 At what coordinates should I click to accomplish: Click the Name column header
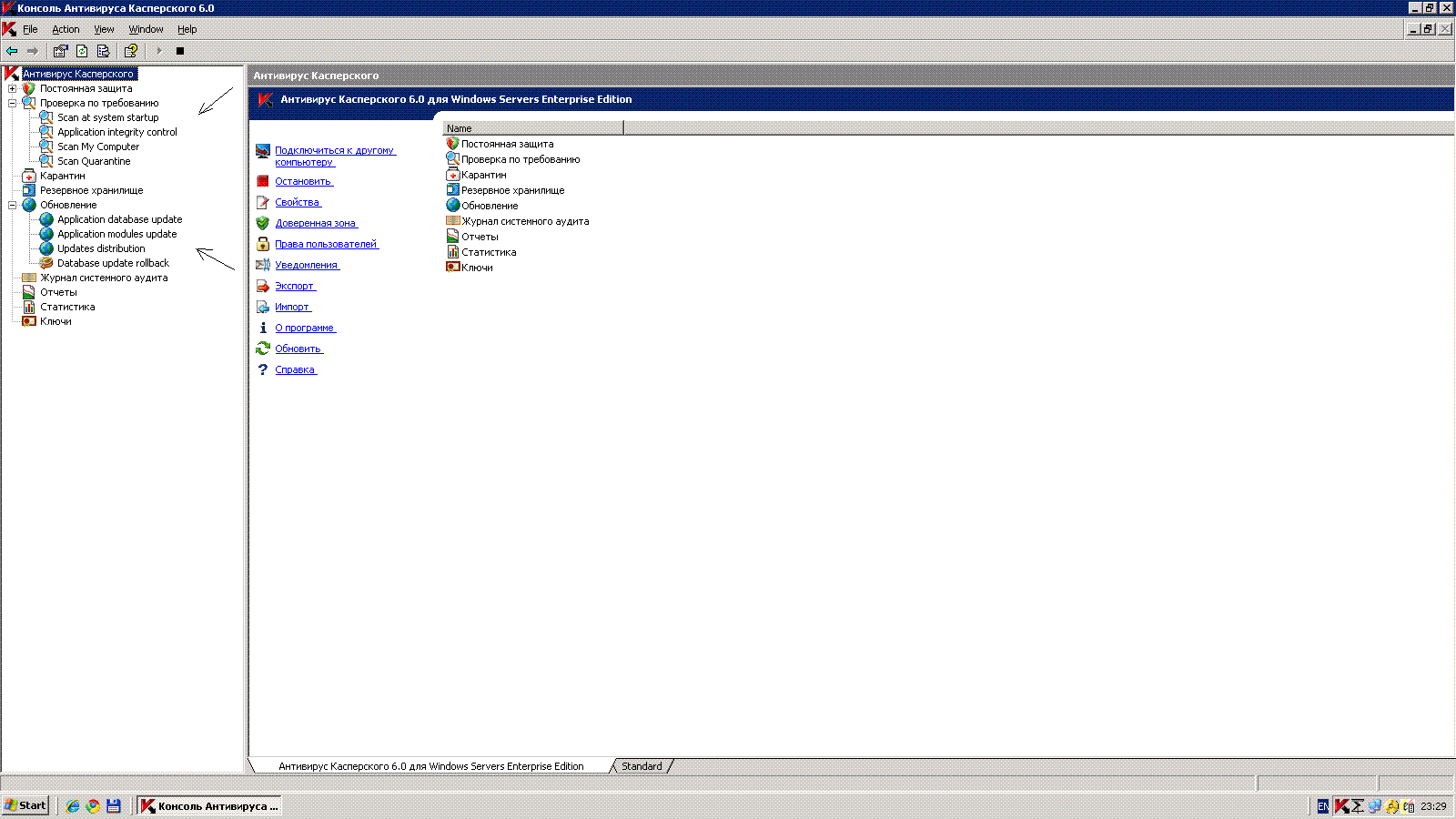point(533,128)
